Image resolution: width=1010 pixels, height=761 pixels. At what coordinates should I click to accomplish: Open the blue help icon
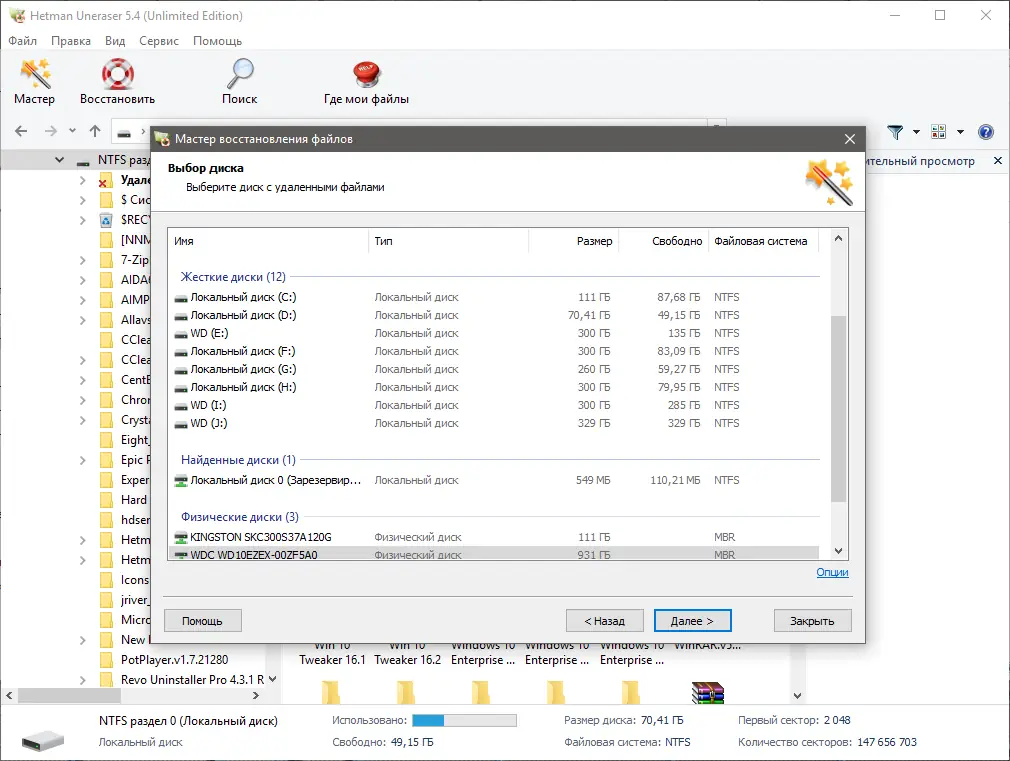pos(986,132)
